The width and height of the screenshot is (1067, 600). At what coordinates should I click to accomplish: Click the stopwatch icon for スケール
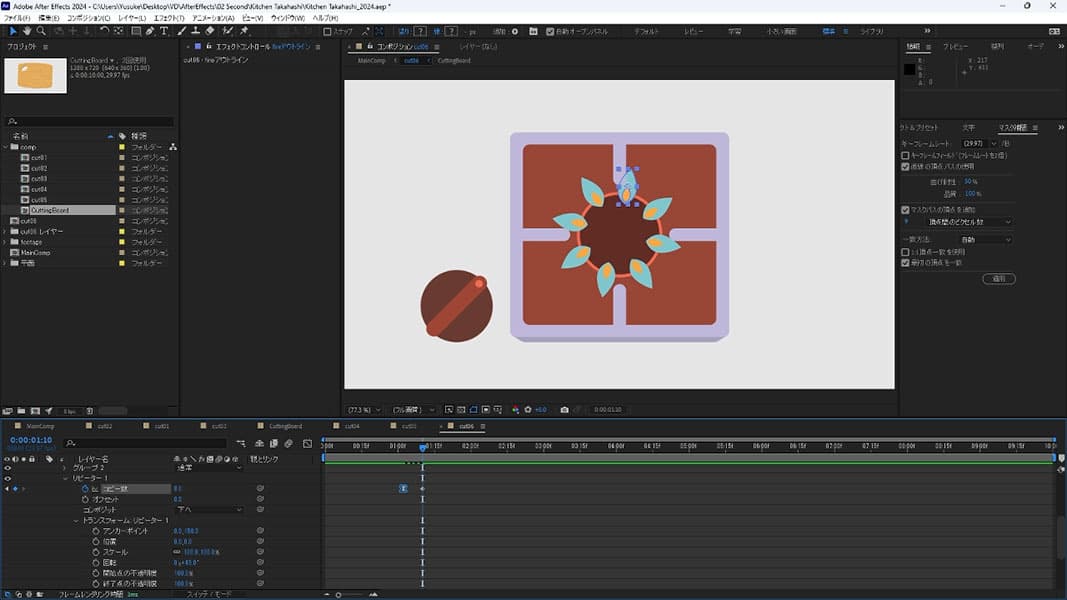[96, 552]
